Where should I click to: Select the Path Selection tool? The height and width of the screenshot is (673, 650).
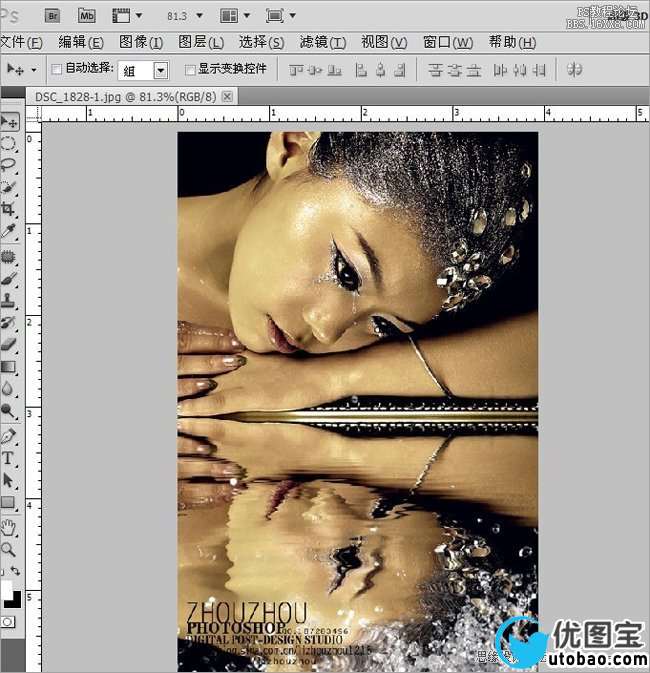[x=9, y=480]
